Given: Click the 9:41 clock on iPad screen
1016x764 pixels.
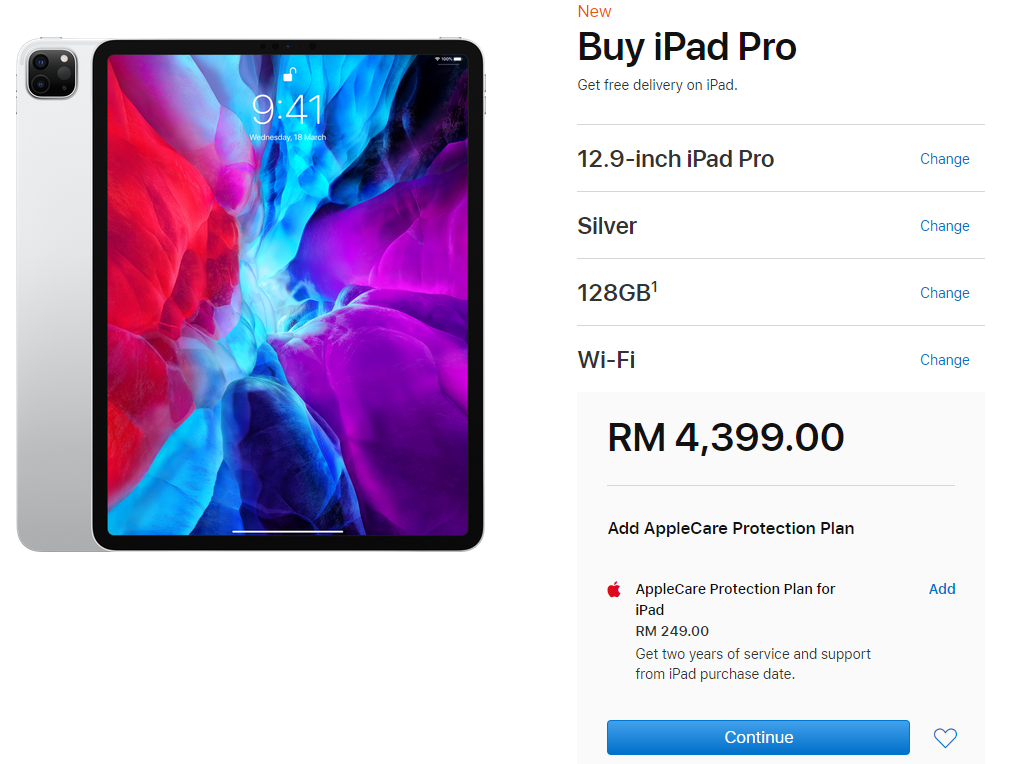Looking at the screenshot, I should [287, 109].
